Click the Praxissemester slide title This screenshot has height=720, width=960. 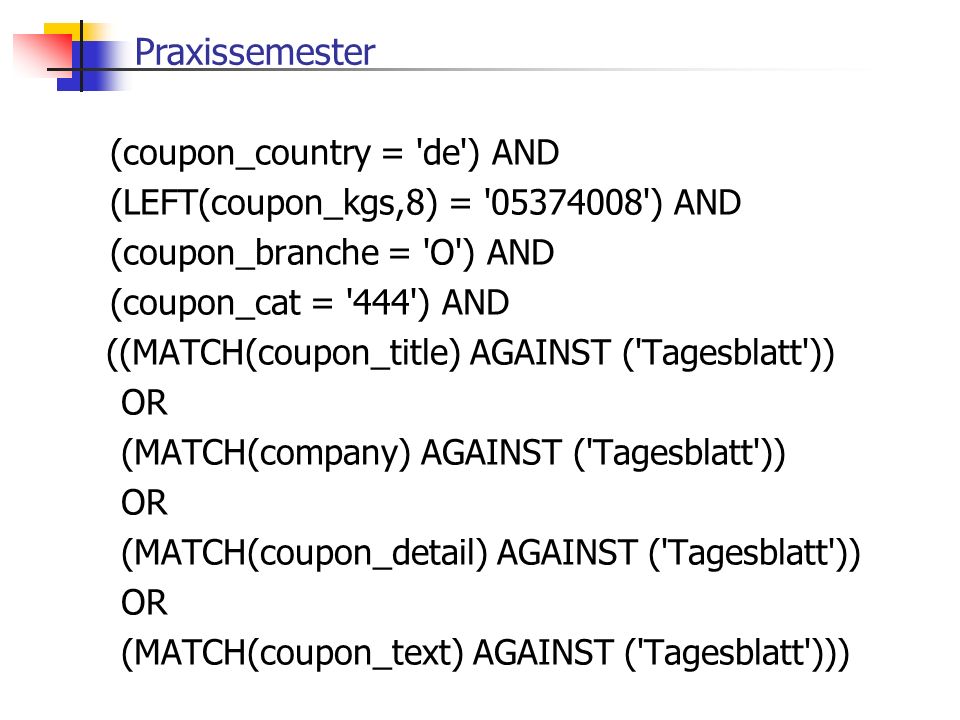[x=254, y=52]
